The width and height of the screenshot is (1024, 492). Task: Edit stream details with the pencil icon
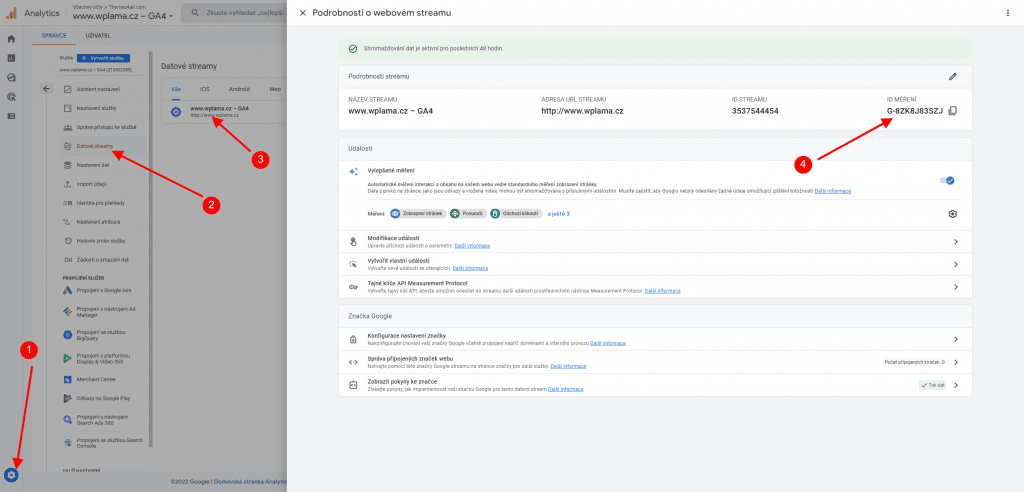952,76
